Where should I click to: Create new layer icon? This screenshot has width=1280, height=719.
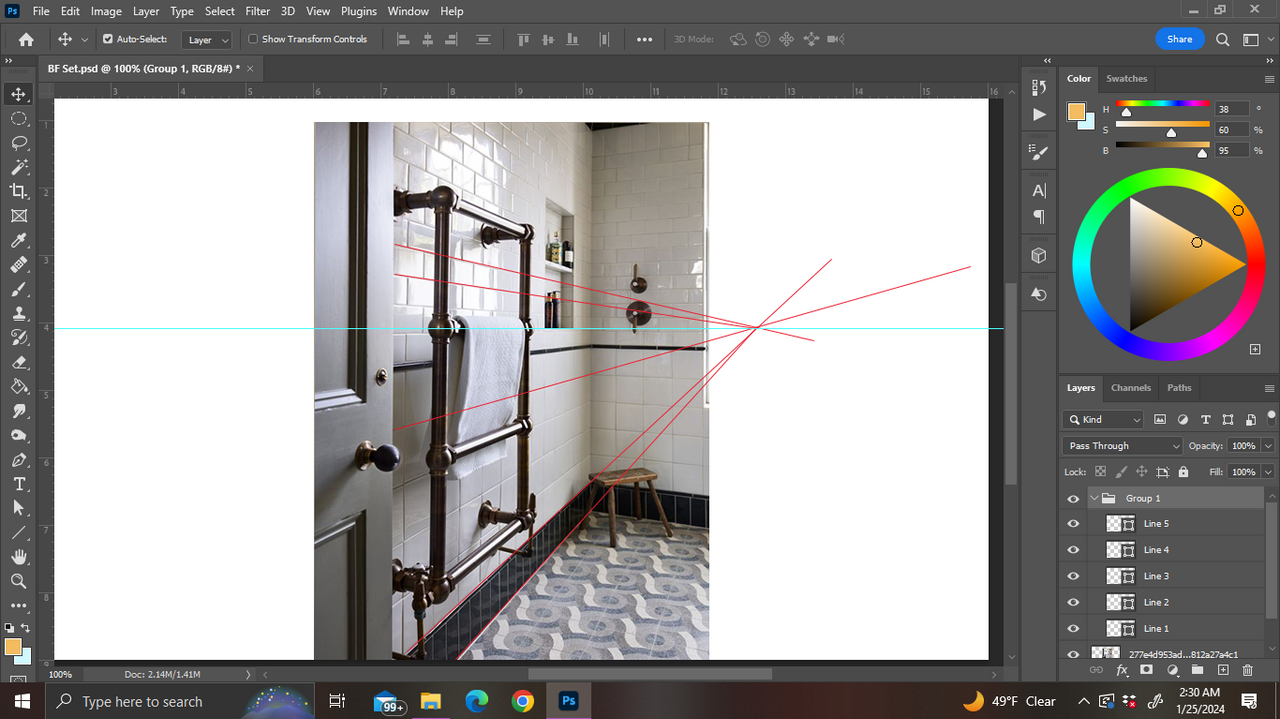point(1222,669)
